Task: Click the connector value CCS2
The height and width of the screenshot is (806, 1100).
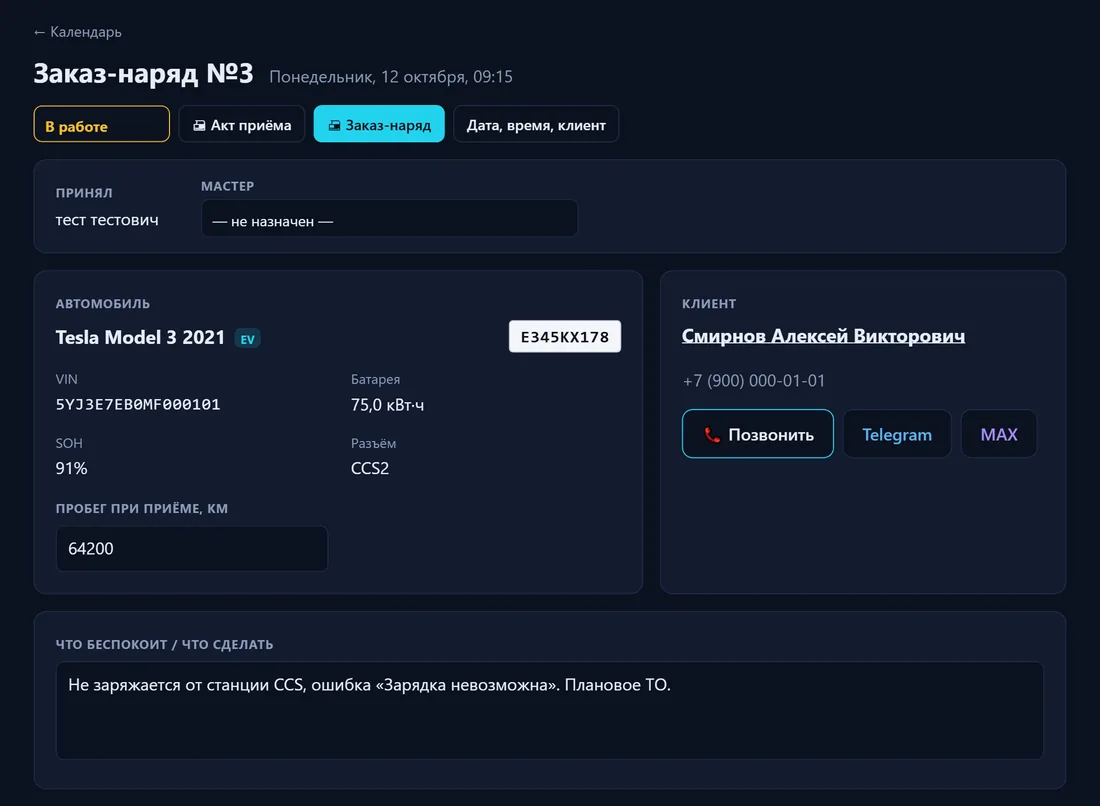Action: click(370, 469)
